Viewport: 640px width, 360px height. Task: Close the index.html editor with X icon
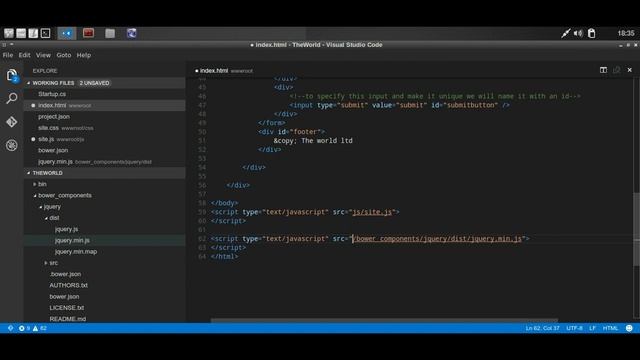click(x=629, y=70)
